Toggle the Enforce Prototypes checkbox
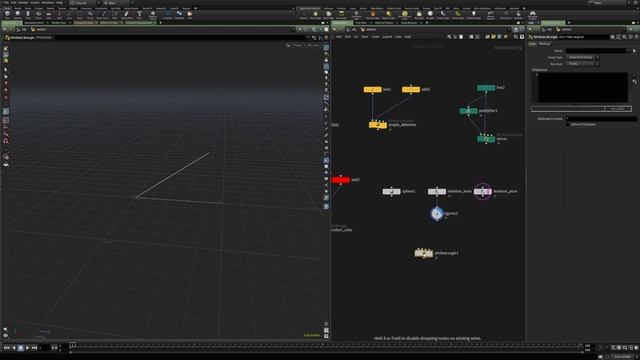Viewport: 640px width, 360px height. [568, 124]
